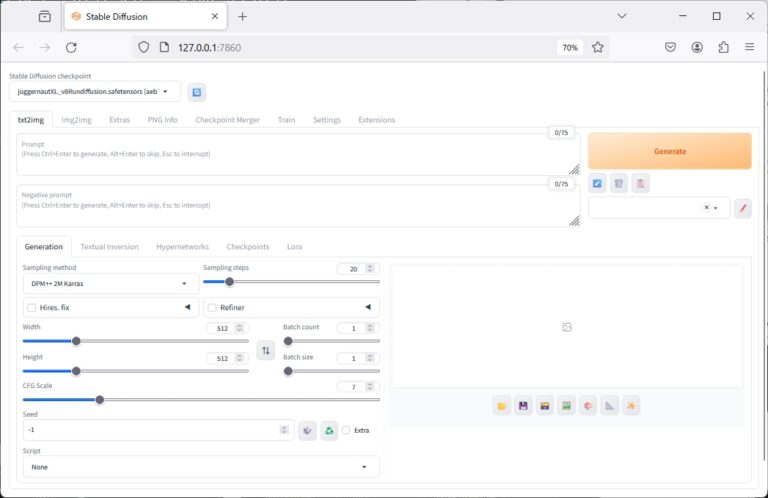The image size is (768, 498).
Task: Click the green recycle reuse seed icon
Action: tap(328, 430)
